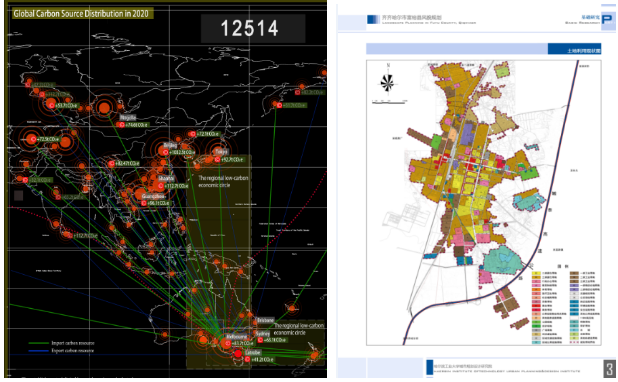Click the Brisbane city label
Screen dimensions: 618x382
pos(265,321)
